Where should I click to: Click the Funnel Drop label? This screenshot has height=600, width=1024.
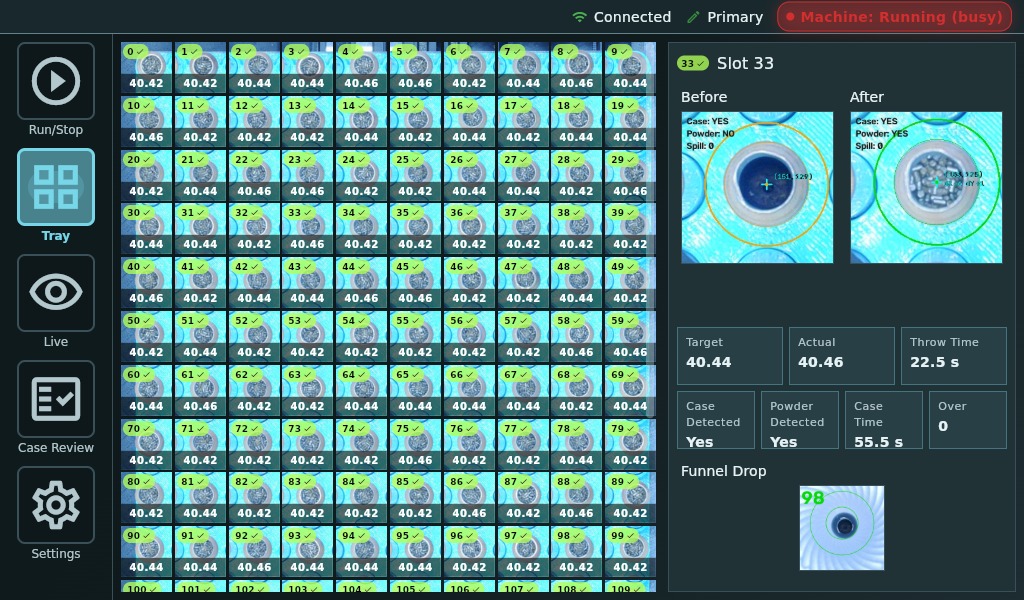[x=724, y=471]
